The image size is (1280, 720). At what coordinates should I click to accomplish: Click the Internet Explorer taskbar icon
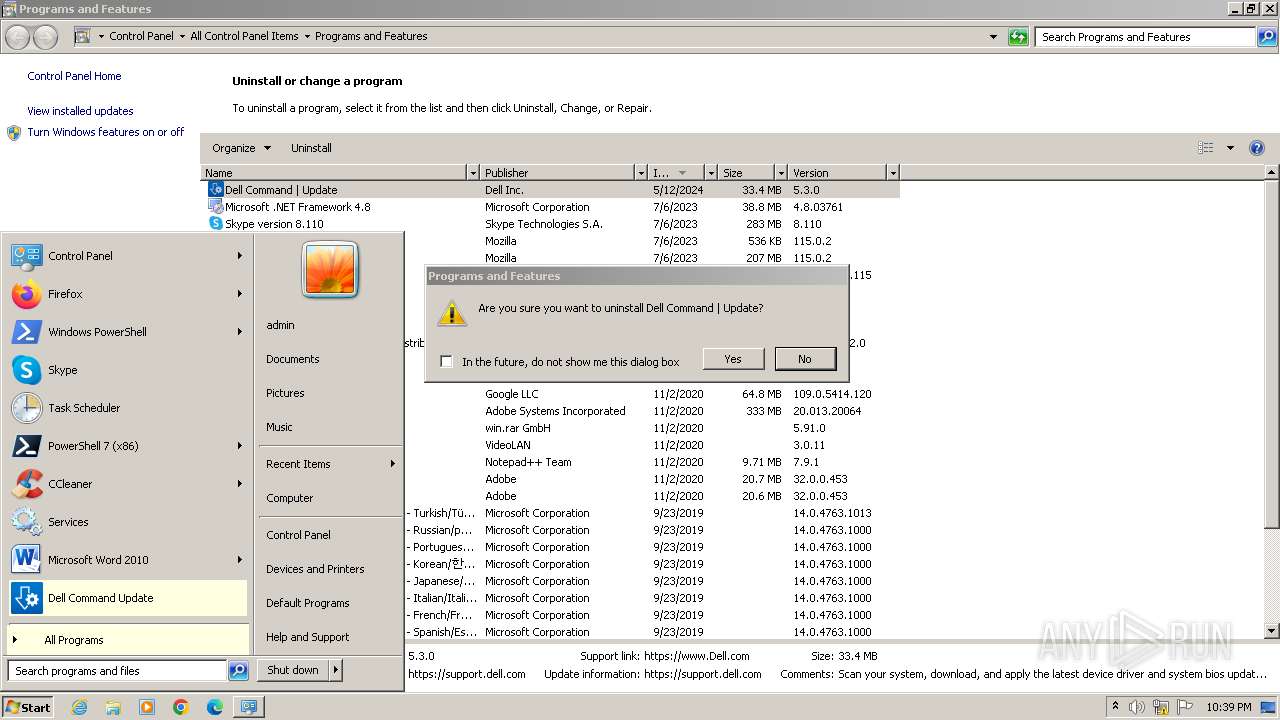click(x=79, y=707)
